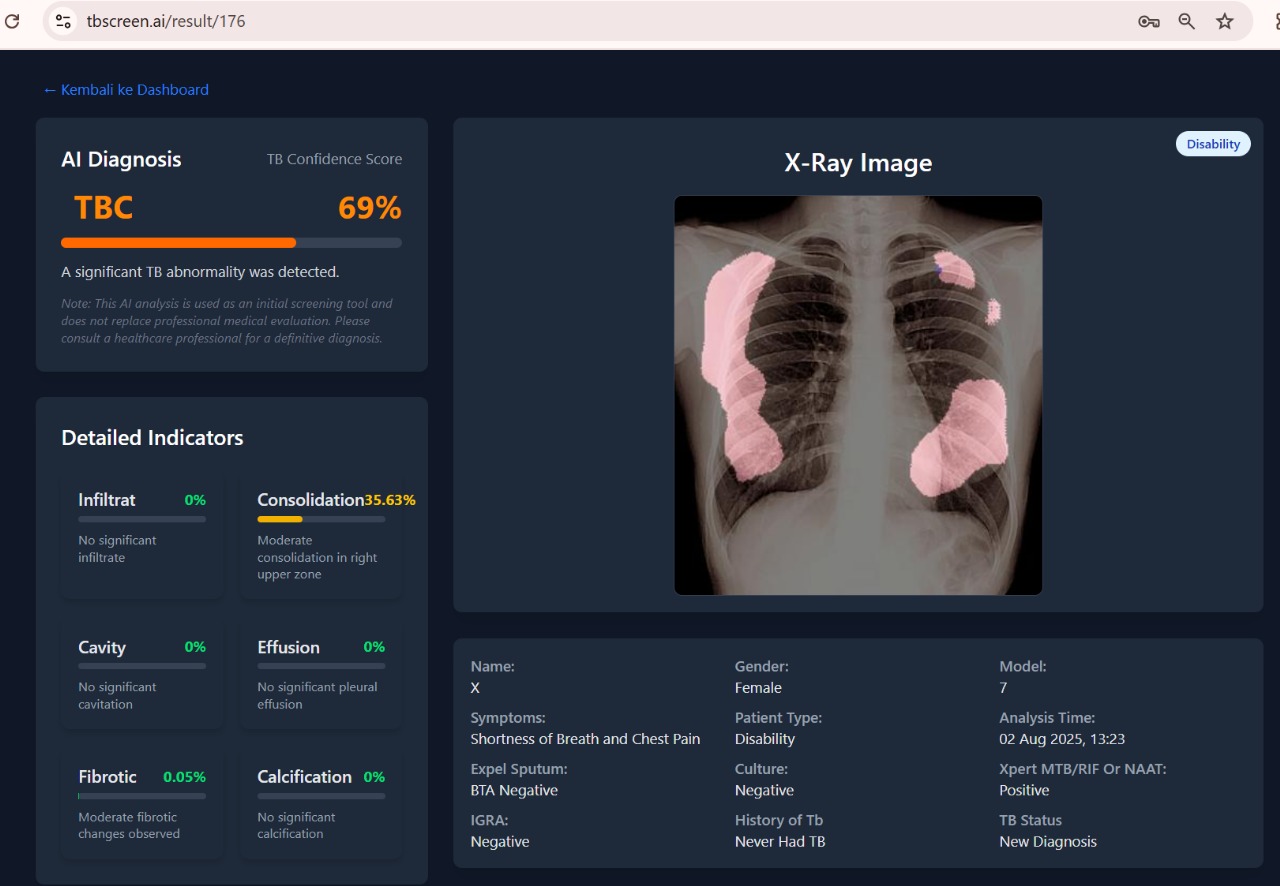This screenshot has width=1280, height=886.
Task: Select the Infiltrat indicator card
Action: click(x=142, y=535)
